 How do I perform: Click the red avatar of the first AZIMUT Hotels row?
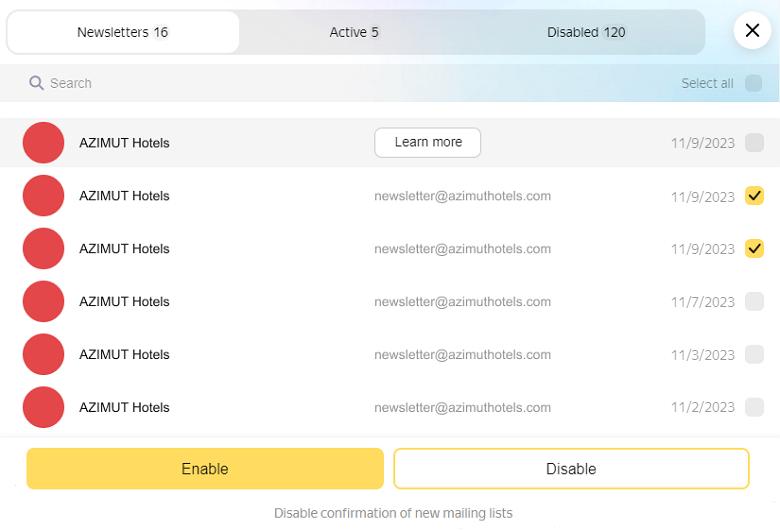point(43,143)
